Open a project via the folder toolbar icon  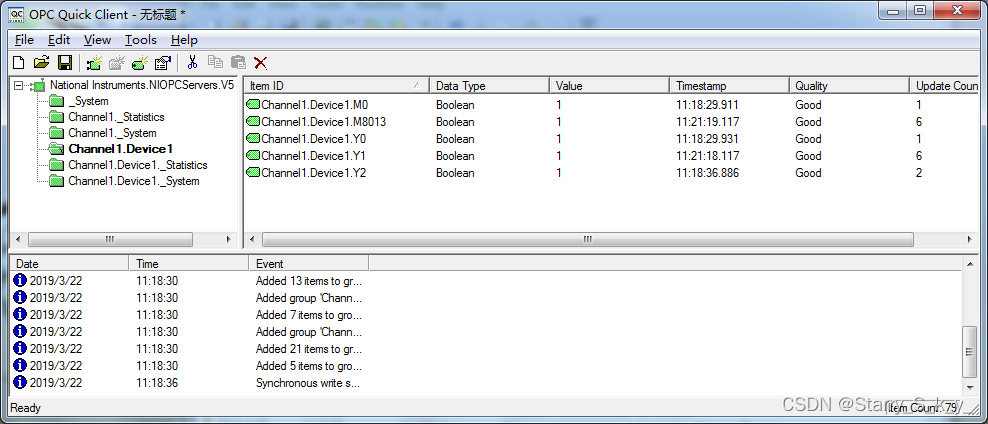(42, 62)
